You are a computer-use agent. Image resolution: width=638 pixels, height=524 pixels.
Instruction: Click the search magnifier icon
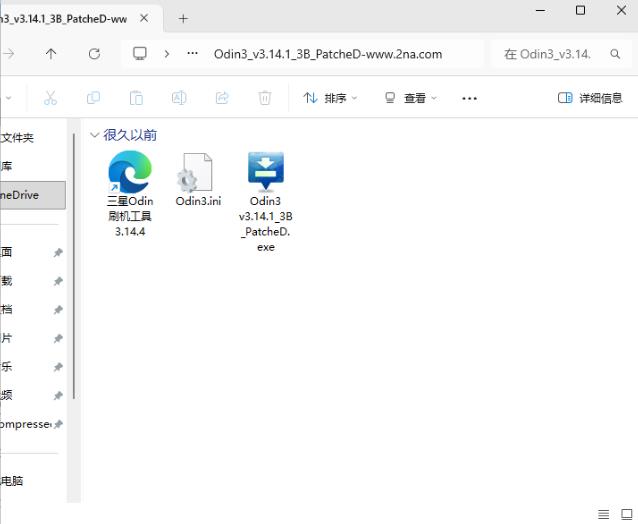(615, 54)
